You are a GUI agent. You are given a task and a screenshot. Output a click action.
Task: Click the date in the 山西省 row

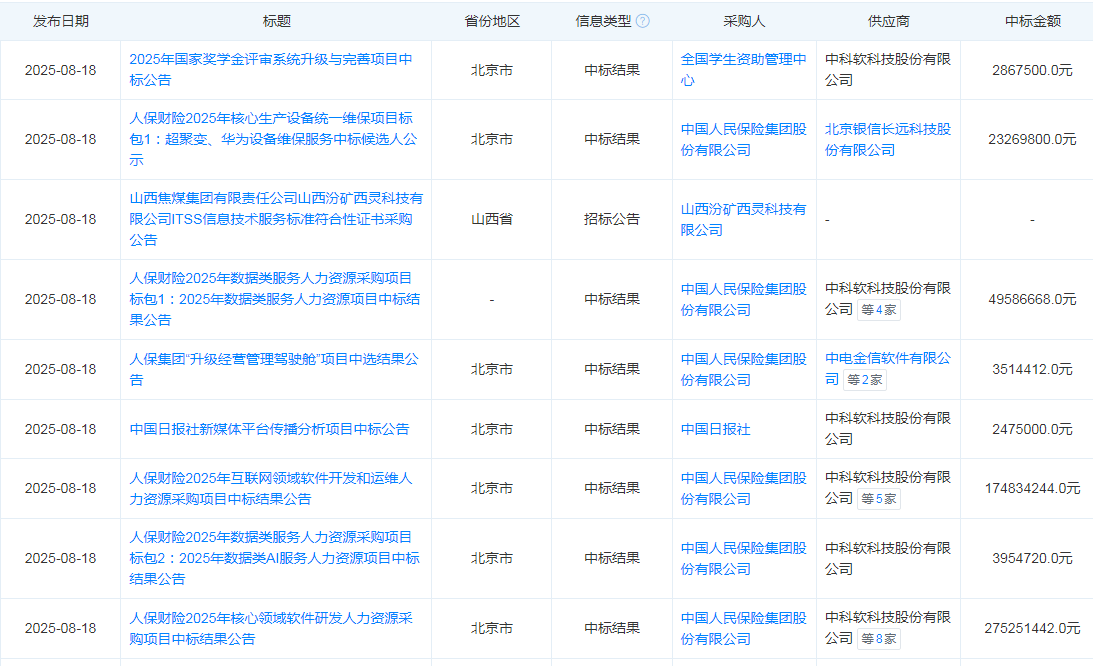click(x=61, y=219)
